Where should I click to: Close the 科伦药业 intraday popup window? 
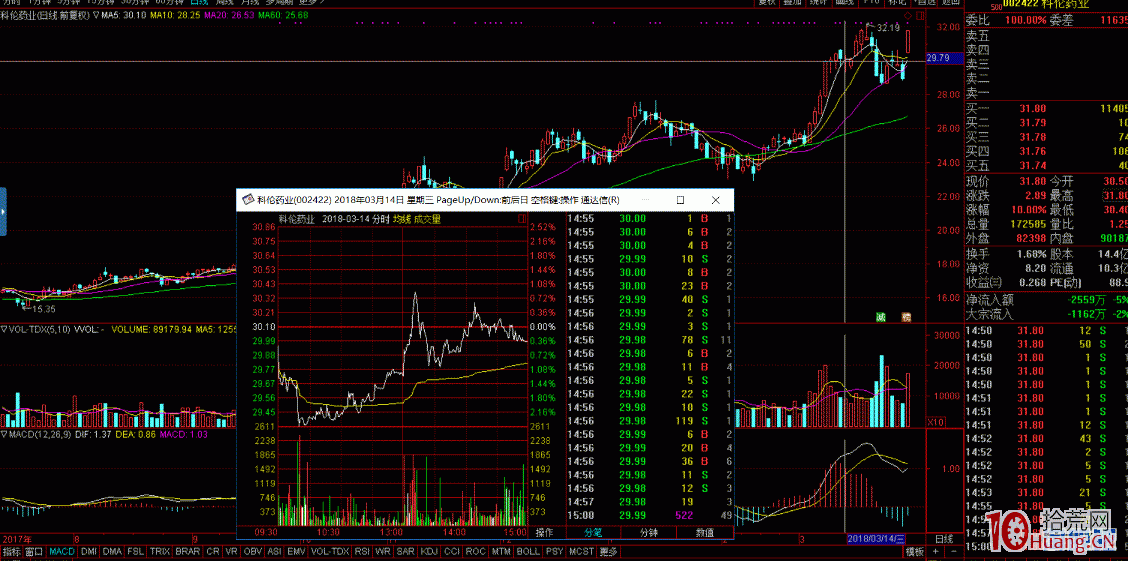coord(715,200)
